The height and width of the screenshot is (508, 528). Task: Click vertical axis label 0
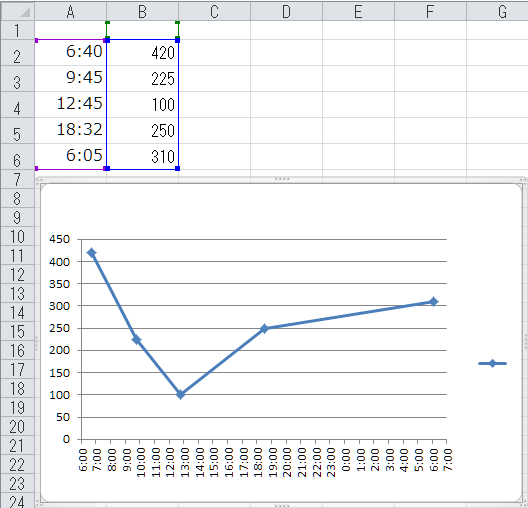click(x=66, y=439)
